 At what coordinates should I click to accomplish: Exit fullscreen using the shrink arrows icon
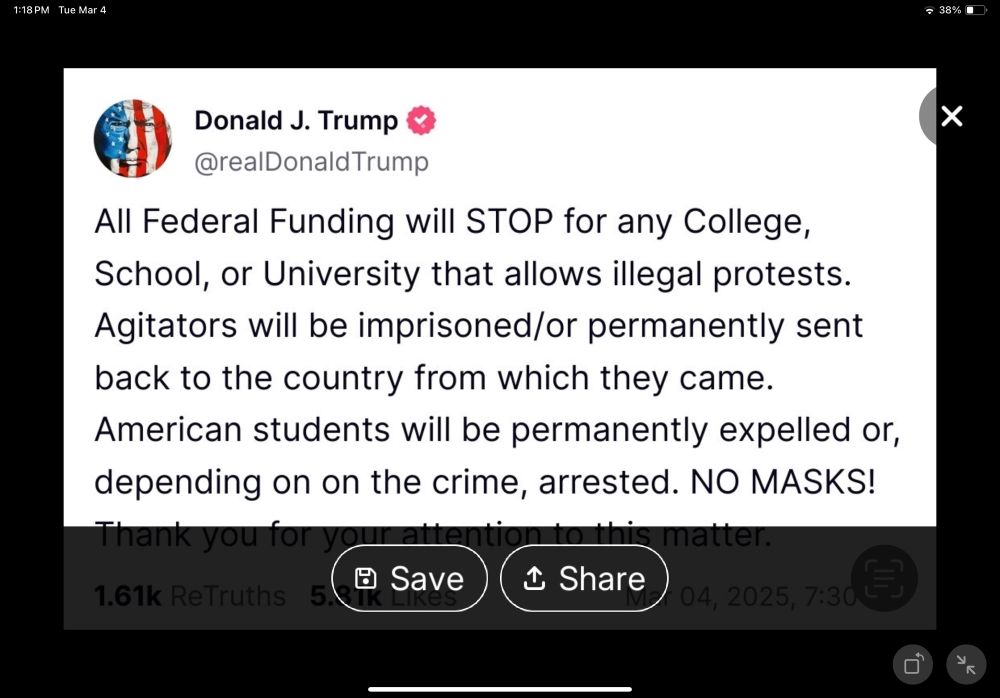coord(965,664)
